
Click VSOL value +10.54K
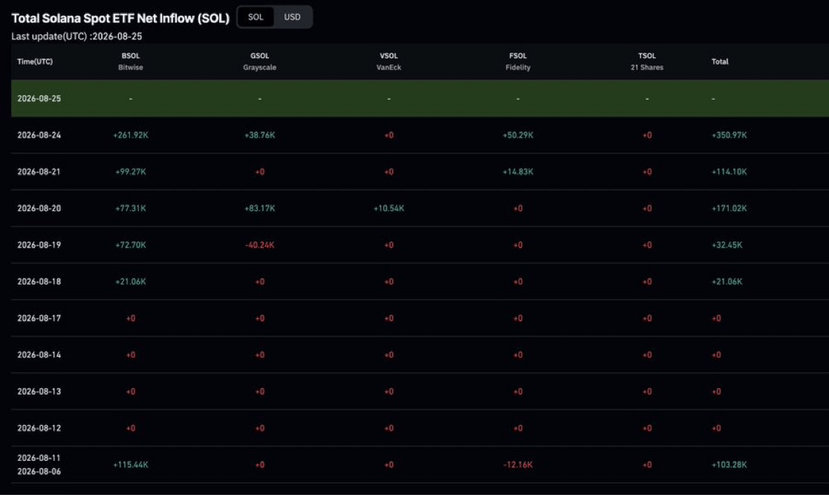pyautogui.click(x=389, y=208)
